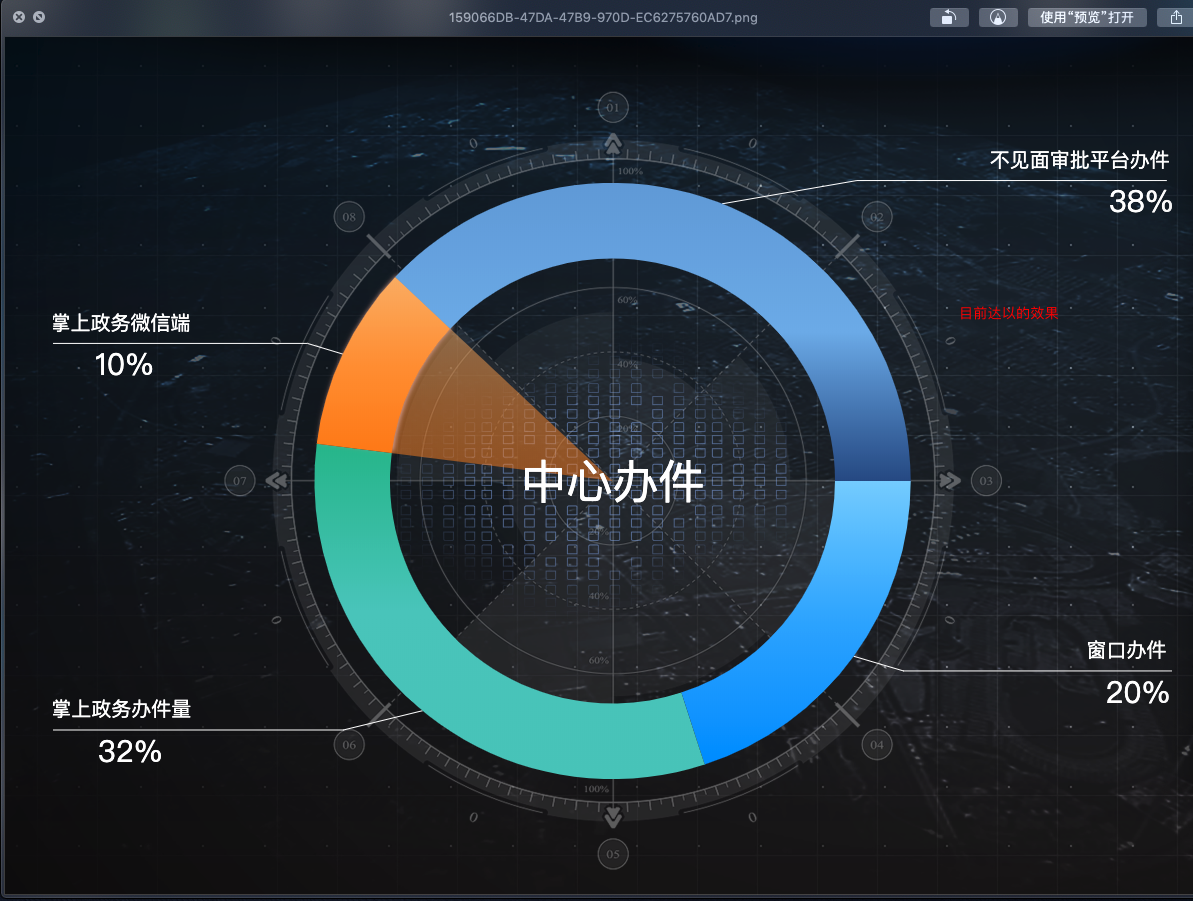Click the double-left chevron beside marker 07

click(x=276, y=480)
